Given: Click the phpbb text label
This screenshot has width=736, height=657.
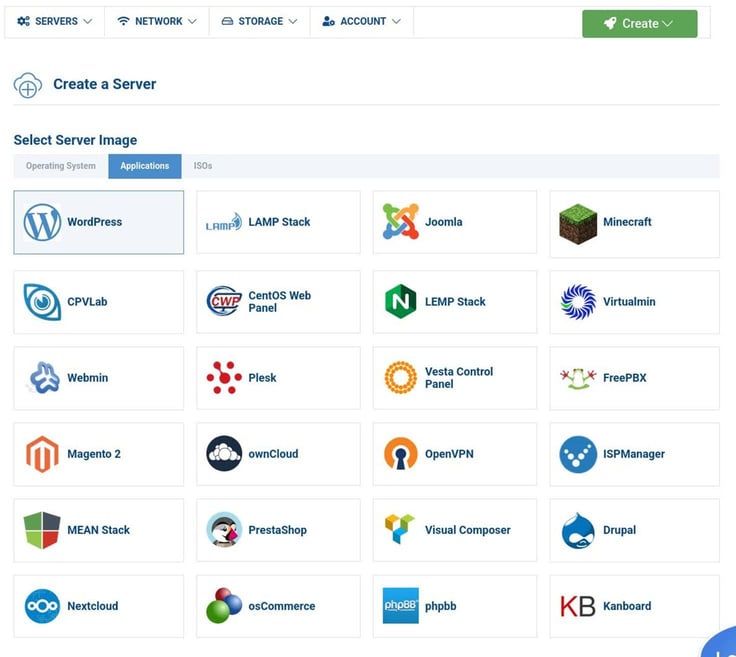Looking at the screenshot, I should [440, 606].
